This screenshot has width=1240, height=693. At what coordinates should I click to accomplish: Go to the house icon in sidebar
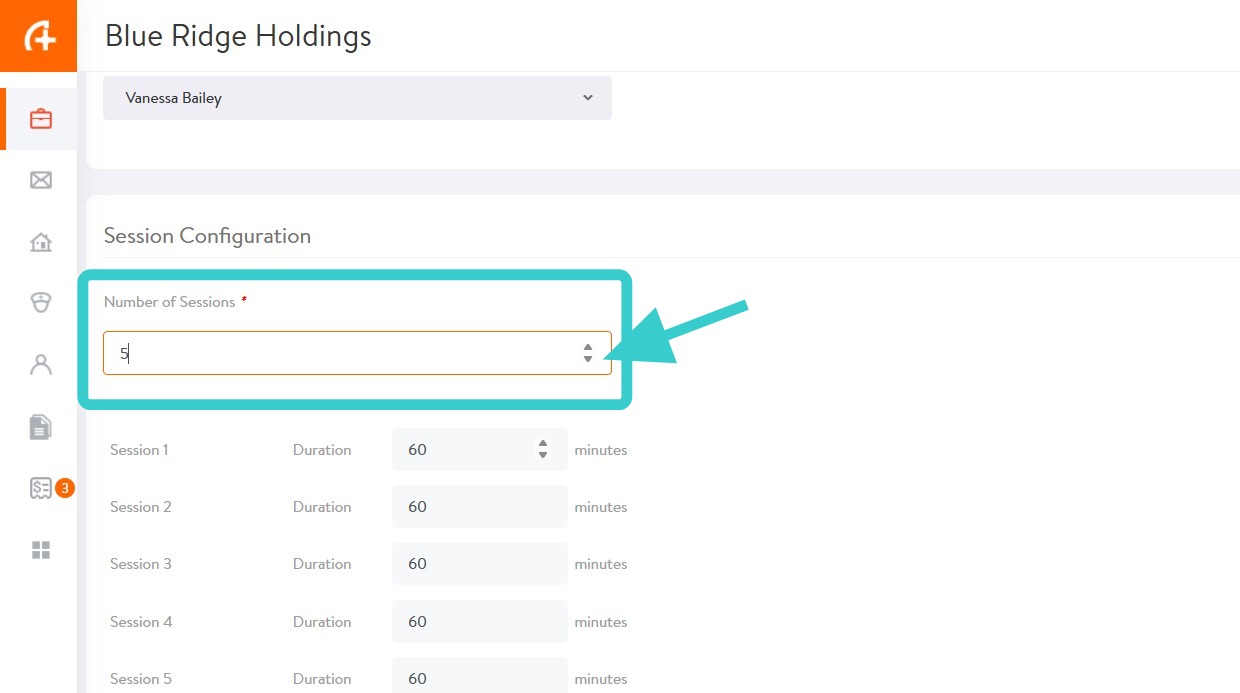pyautogui.click(x=41, y=242)
